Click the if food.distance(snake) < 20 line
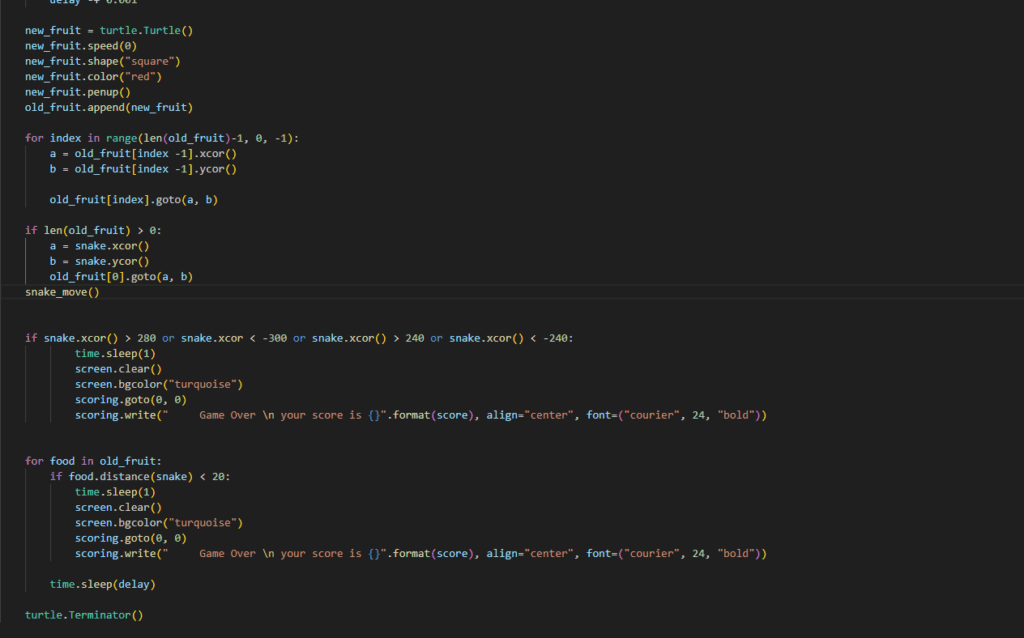This screenshot has height=638, width=1024. pyautogui.click(x=140, y=476)
